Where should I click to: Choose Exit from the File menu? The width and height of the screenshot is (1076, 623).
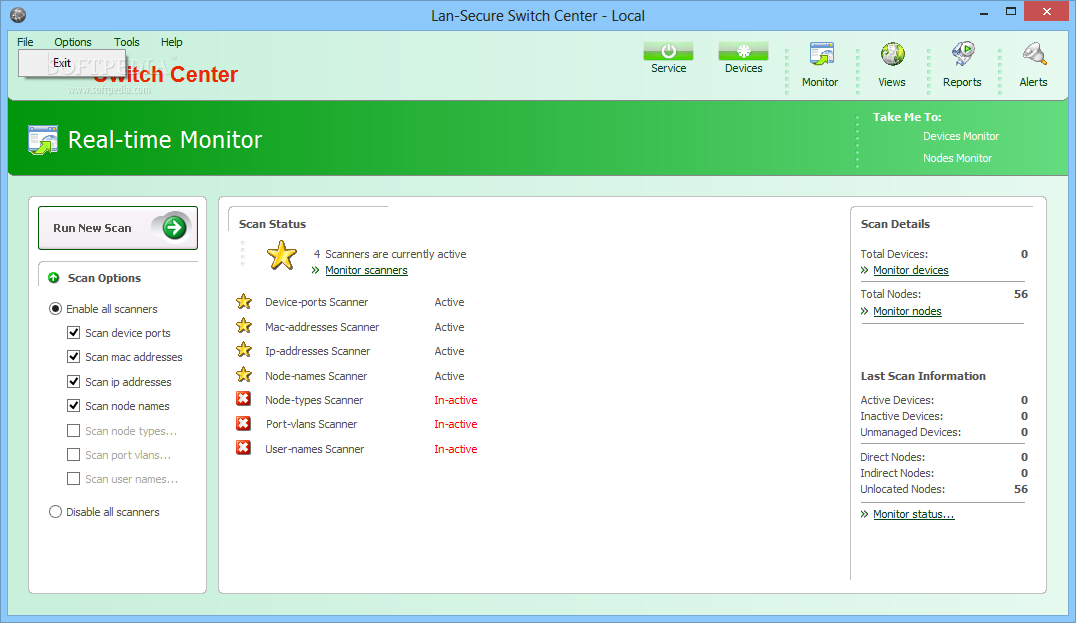[x=71, y=63]
